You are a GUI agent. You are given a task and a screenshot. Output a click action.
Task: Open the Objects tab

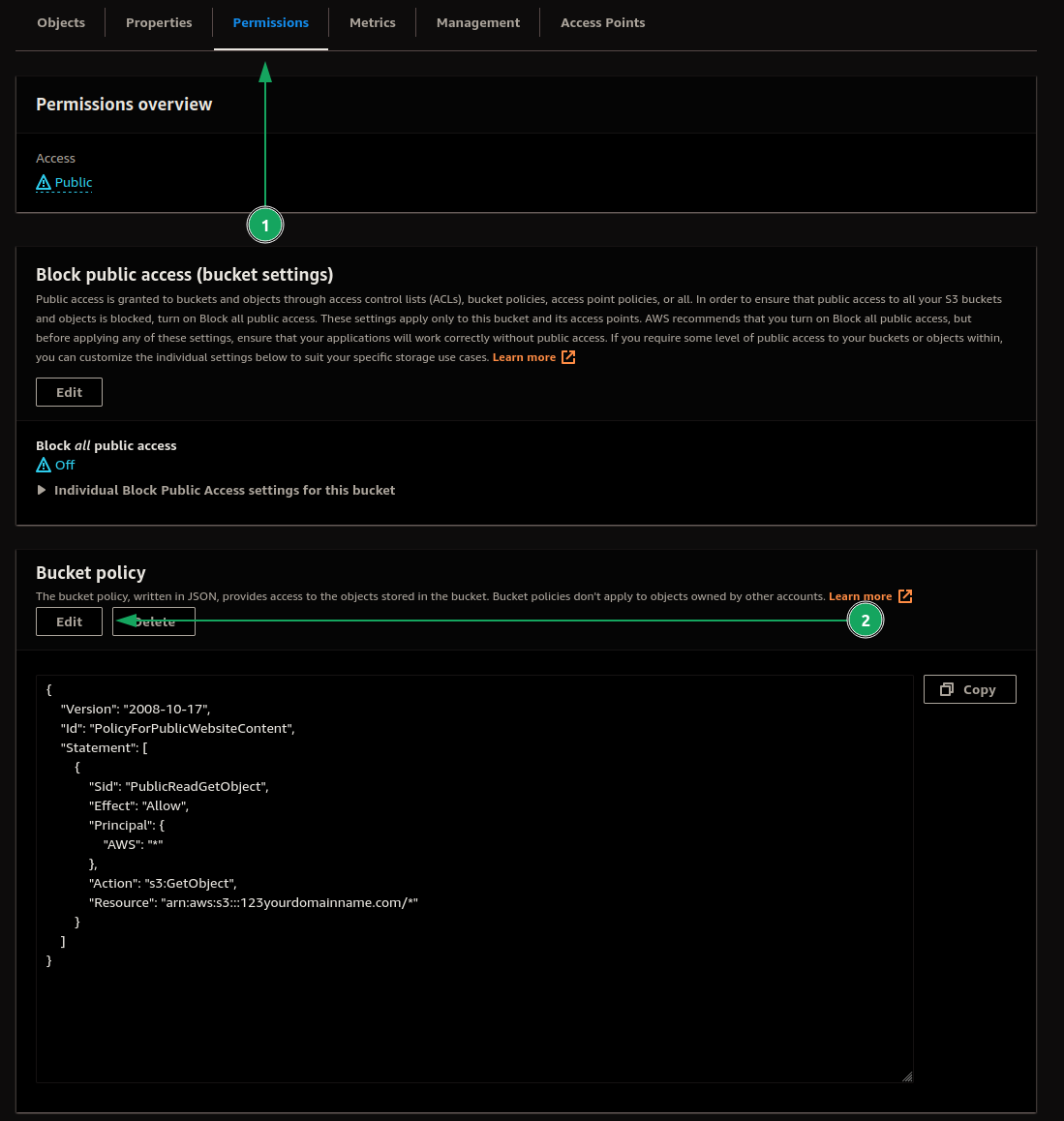[x=61, y=23]
